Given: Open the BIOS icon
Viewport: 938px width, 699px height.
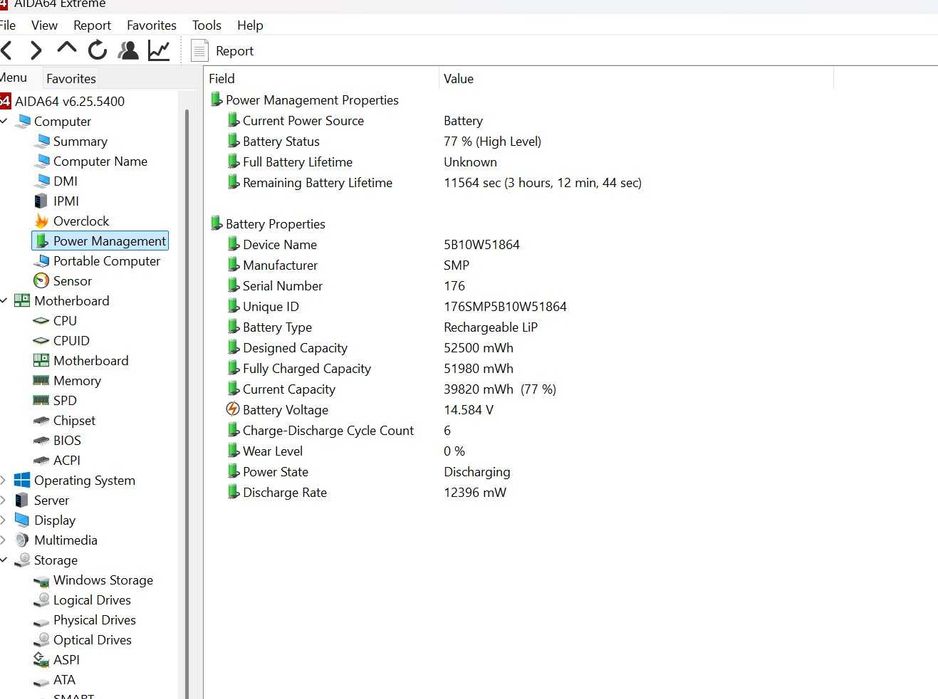Looking at the screenshot, I should tap(41, 440).
